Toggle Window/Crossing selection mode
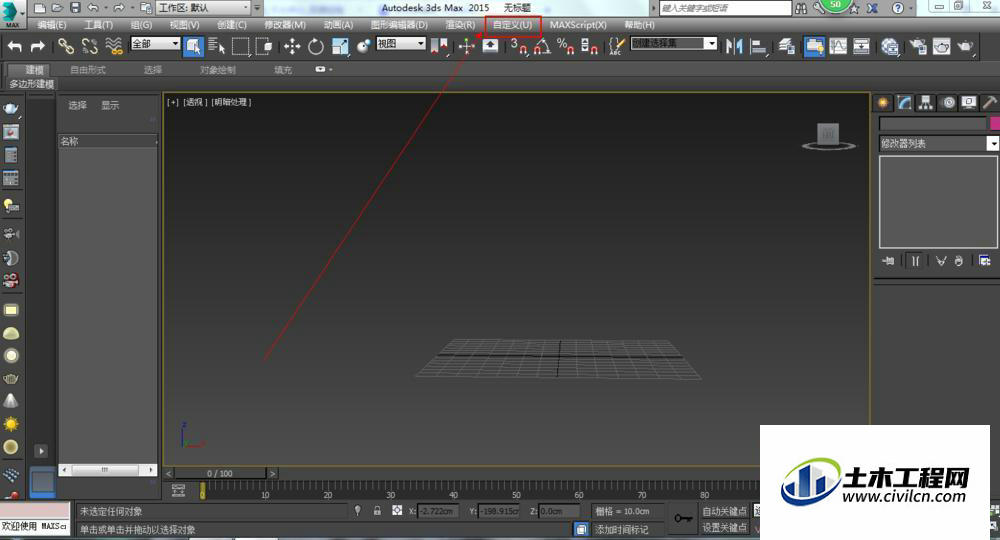This screenshot has width=1000, height=540. point(263,46)
